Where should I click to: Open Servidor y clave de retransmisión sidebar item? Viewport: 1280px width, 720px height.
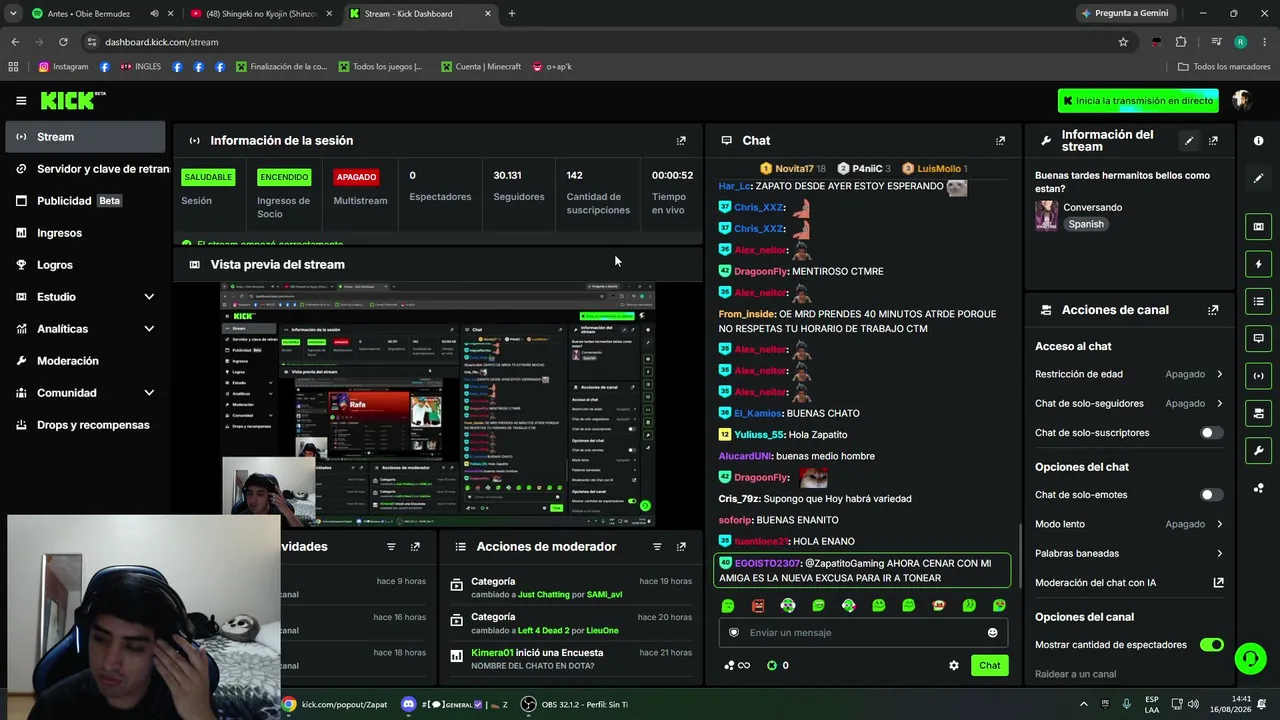coord(85,169)
